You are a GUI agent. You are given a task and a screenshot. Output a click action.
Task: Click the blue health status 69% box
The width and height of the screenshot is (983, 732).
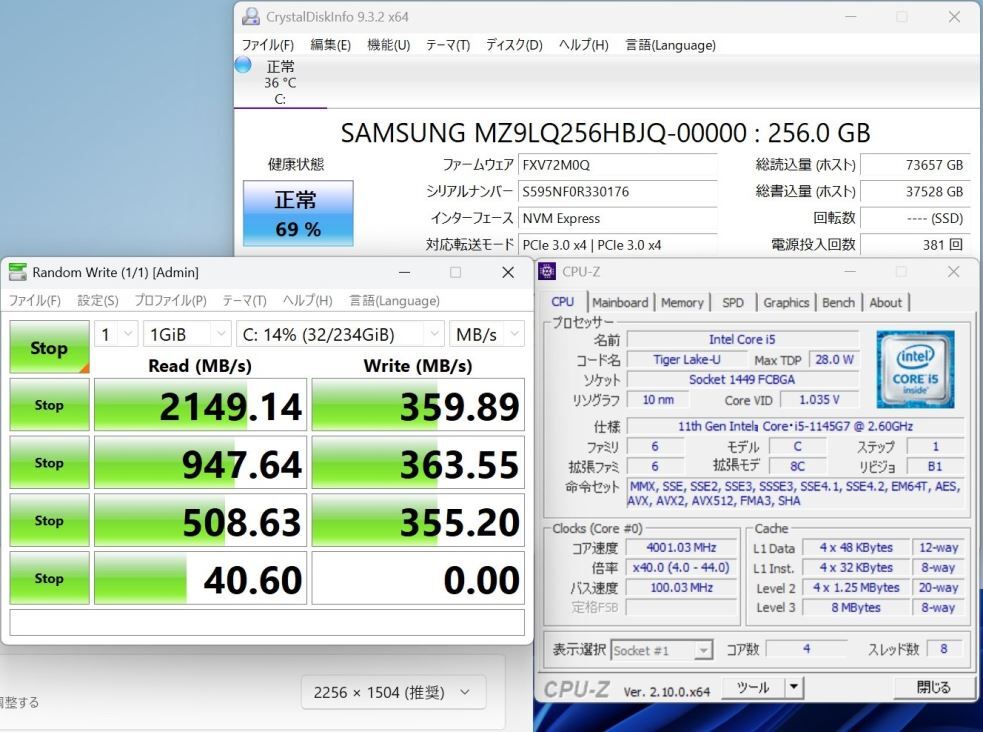[298, 213]
